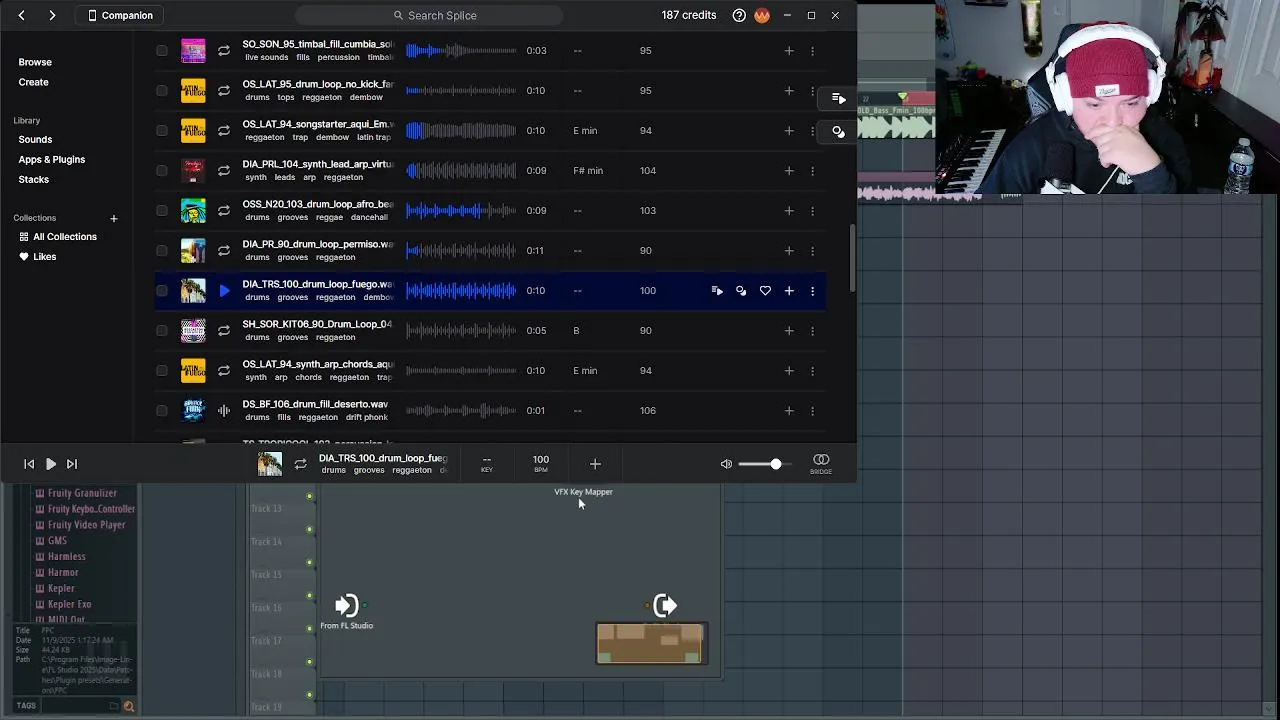Viewport: 1280px width, 720px height.
Task: Toggle loop icon in the bottom player bar
Action: point(300,464)
